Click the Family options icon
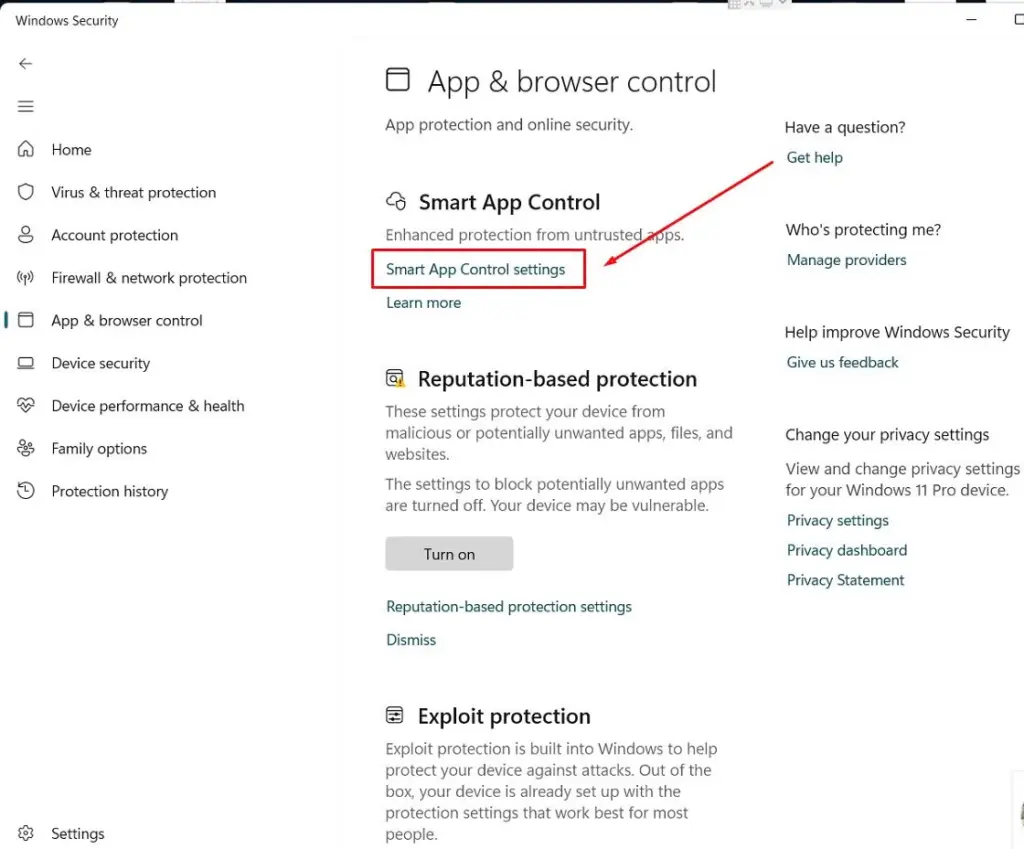The width and height of the screenshot is (1024, 849). coord(26,449)
